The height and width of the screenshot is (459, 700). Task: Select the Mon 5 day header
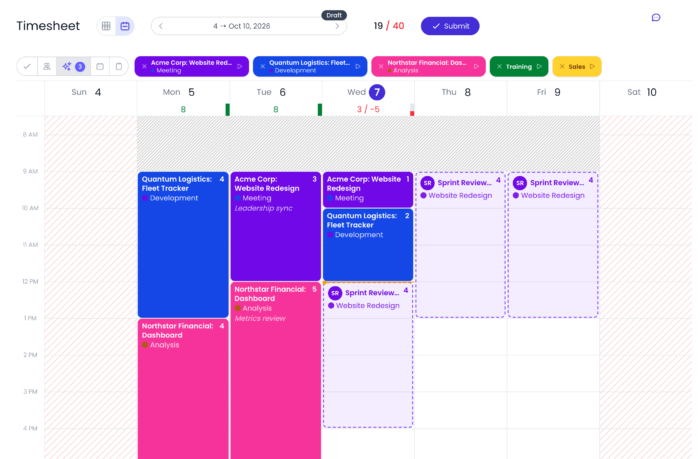pyautogui.click(x=179, y=92)
